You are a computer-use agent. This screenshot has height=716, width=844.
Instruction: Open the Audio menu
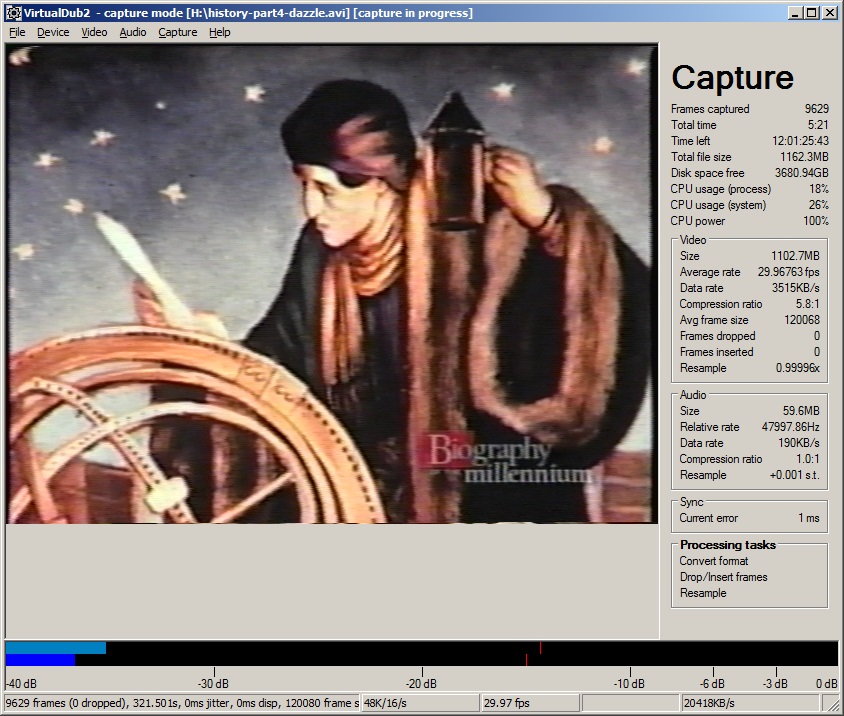(x=132, y=32)
